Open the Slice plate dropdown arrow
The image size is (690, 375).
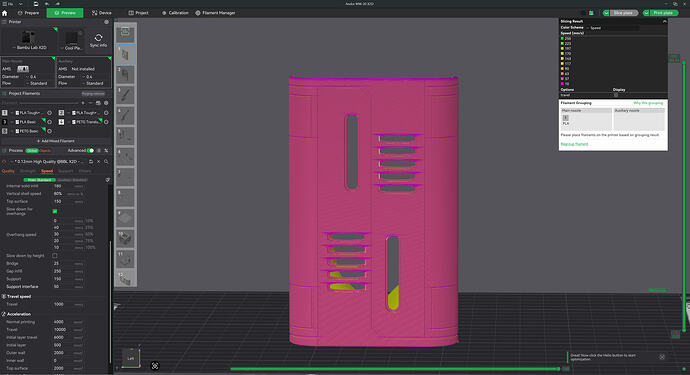606,13
